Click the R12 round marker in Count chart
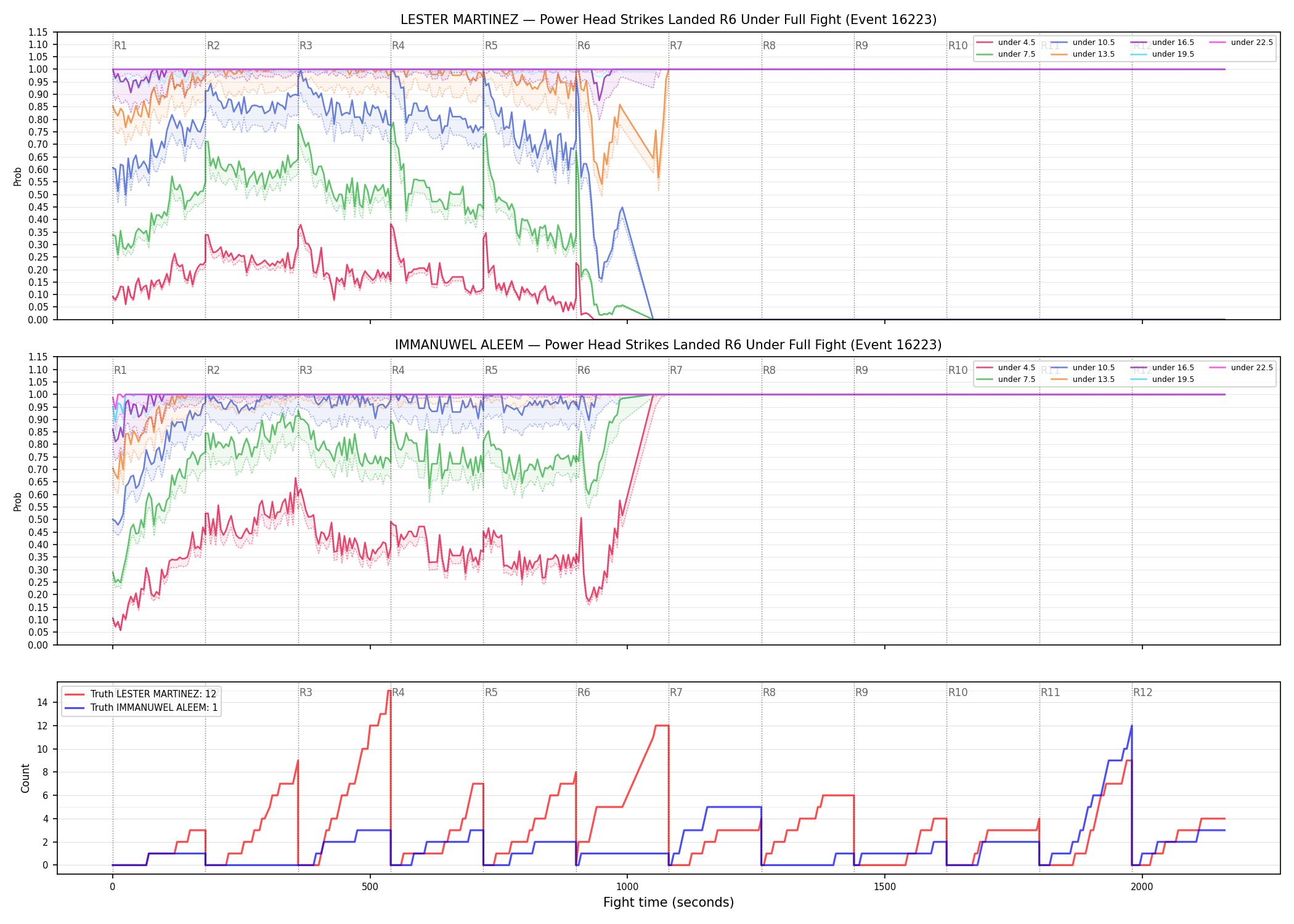Viewport: 1294px width, 924px height. click(1143, 692)
